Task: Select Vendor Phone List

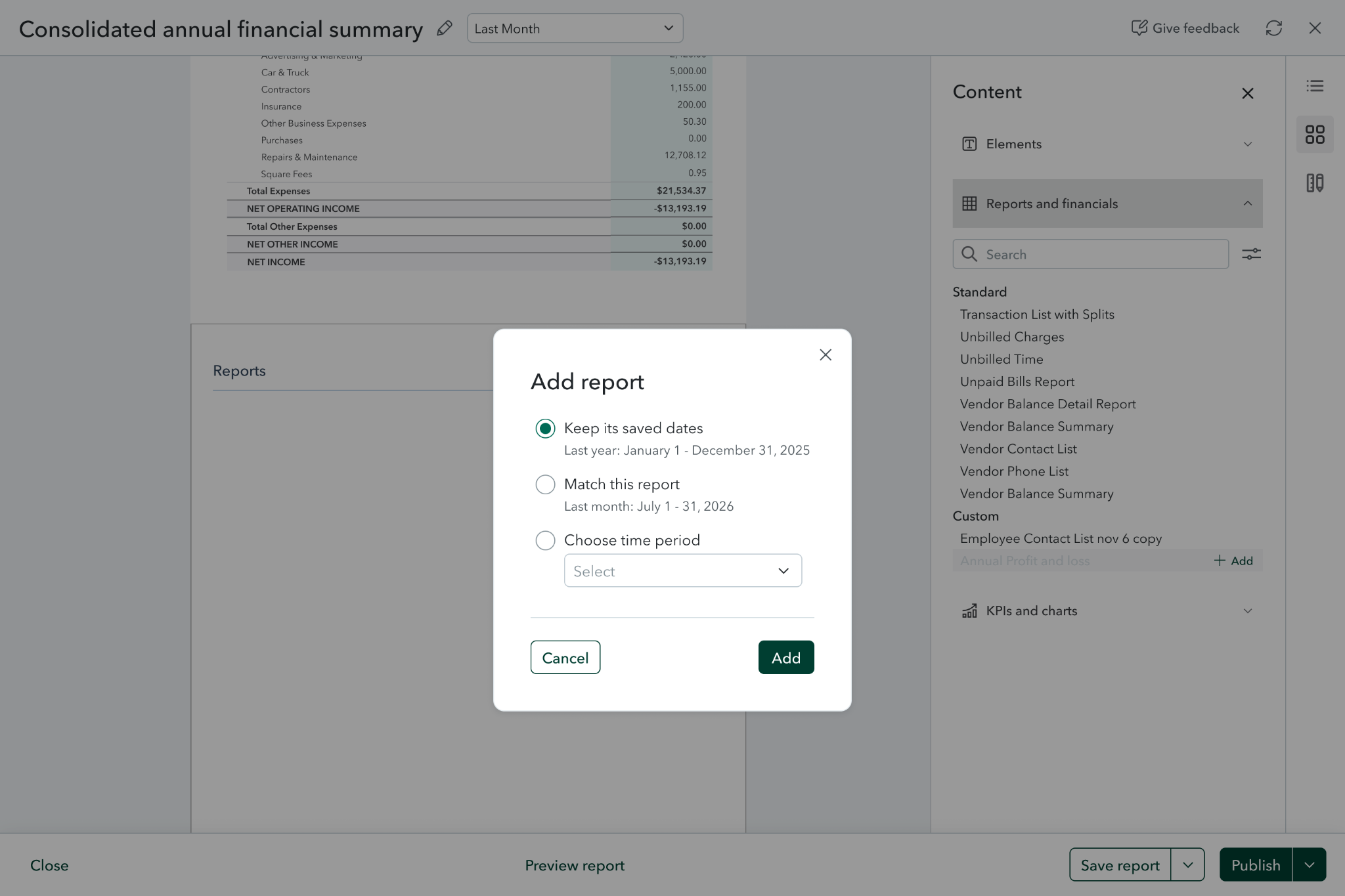Action: coord(1014,471)
